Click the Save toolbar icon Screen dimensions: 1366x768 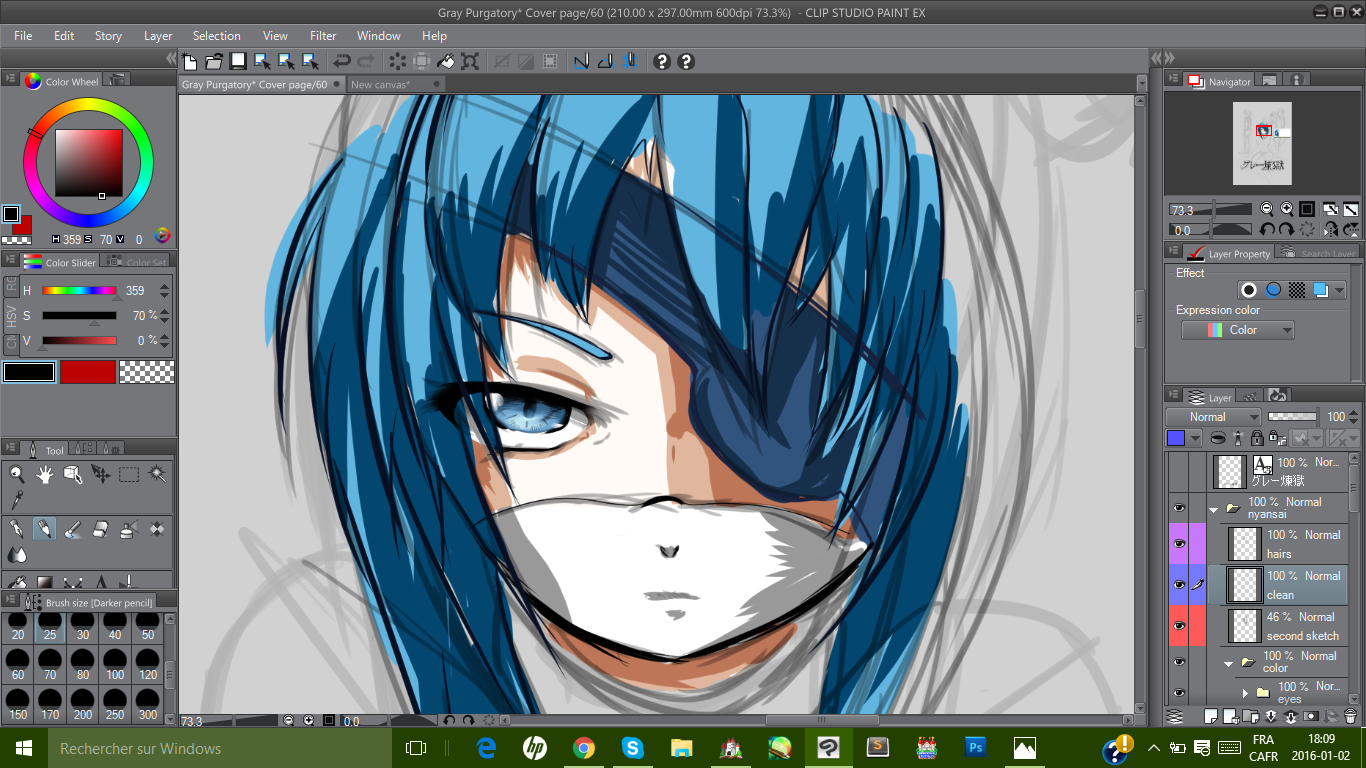(238, 61)
